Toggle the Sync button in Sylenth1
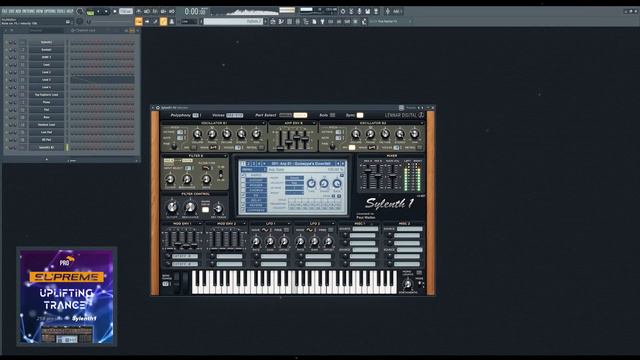The image size is (640, 360). [x=360, y=115]
